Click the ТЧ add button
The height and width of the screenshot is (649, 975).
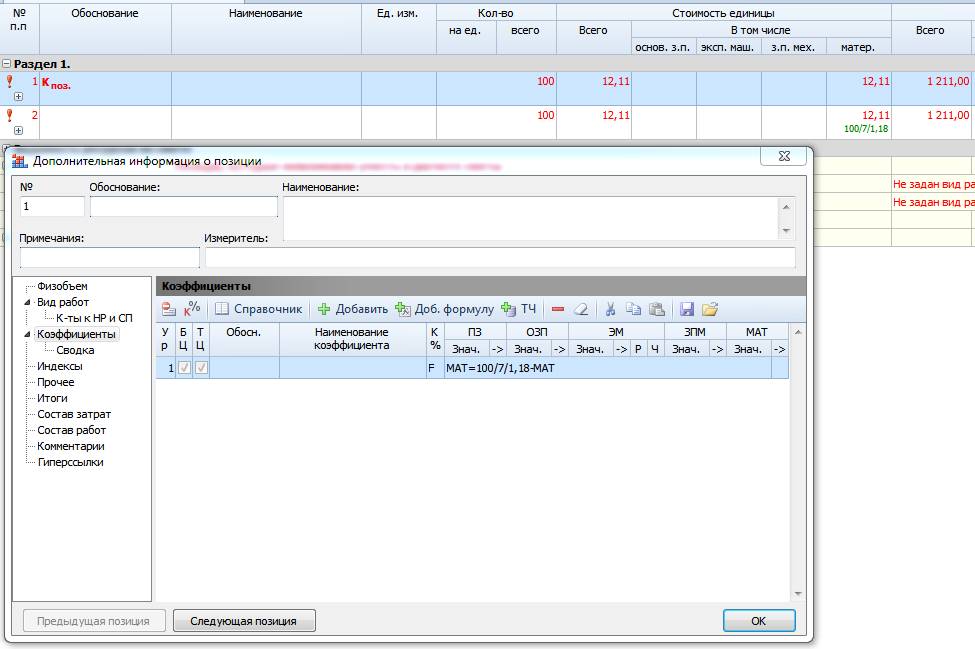tap(519, 309)
